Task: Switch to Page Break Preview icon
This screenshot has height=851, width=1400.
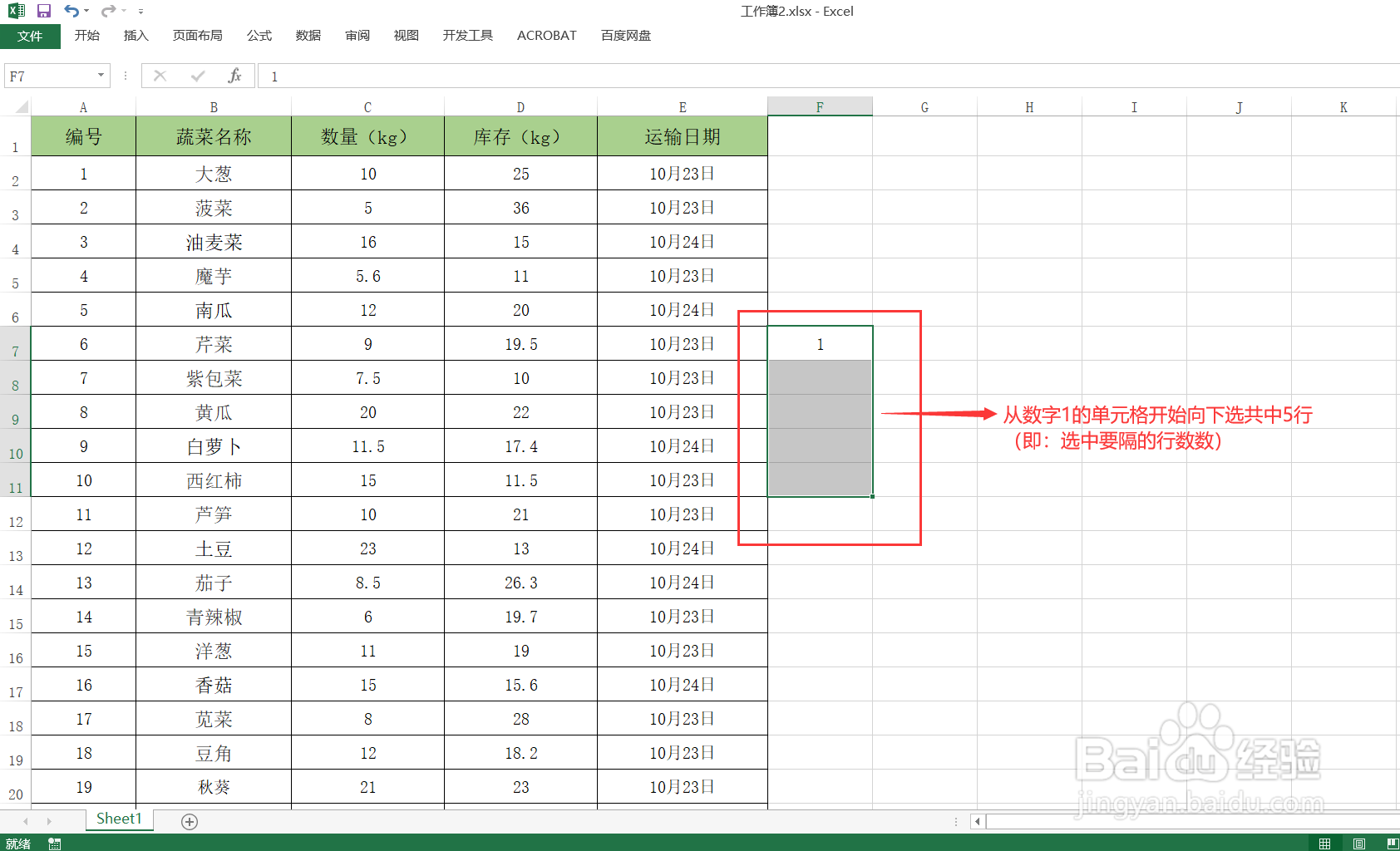Action: click(x=1393, y=844)
